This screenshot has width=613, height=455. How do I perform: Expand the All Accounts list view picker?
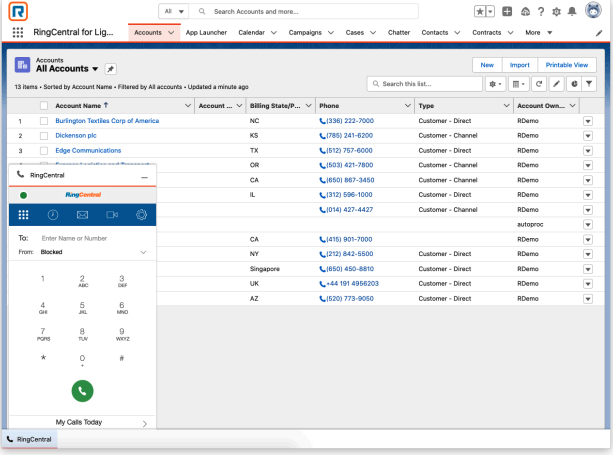[95, 69]
